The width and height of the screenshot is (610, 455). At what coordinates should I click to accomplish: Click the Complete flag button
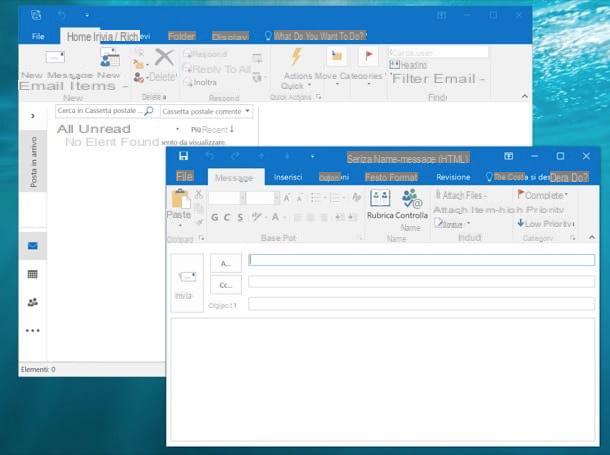pos(542,195)
